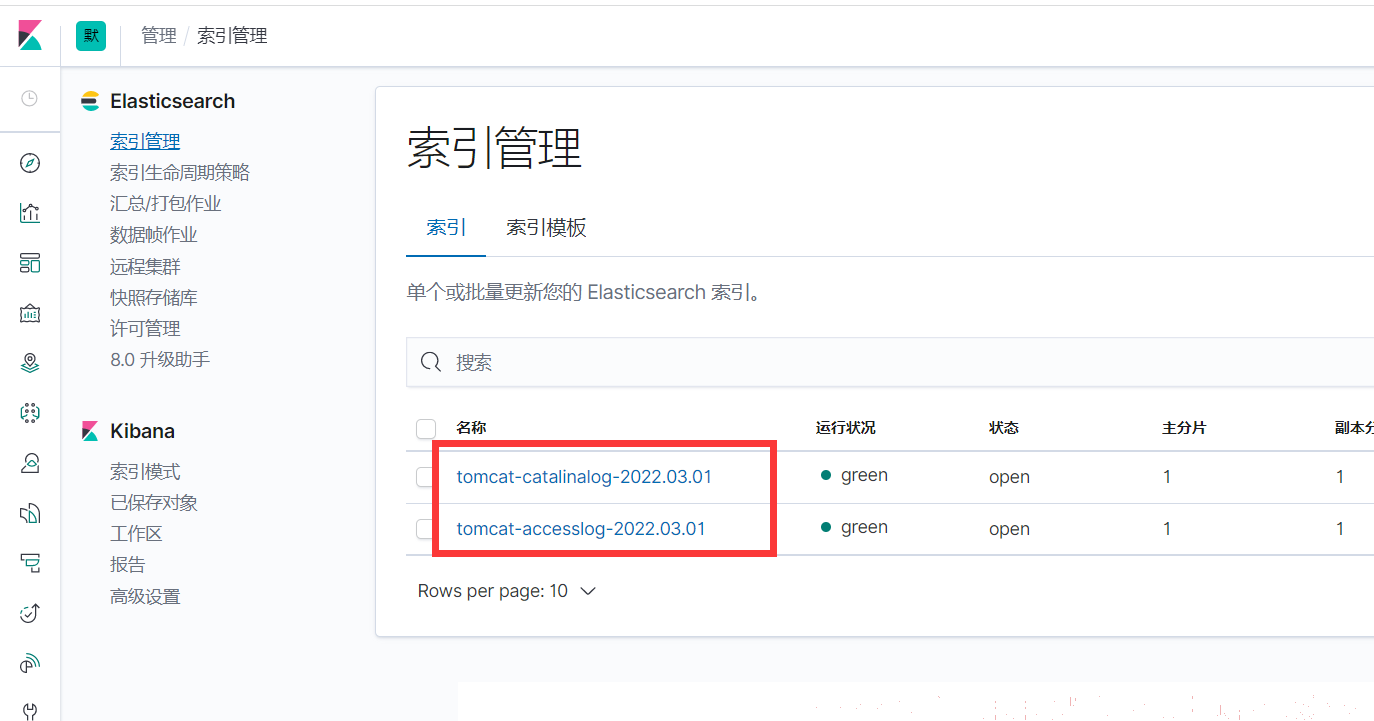Click open status of tomcat-catalinalog row

[1009, 478]
